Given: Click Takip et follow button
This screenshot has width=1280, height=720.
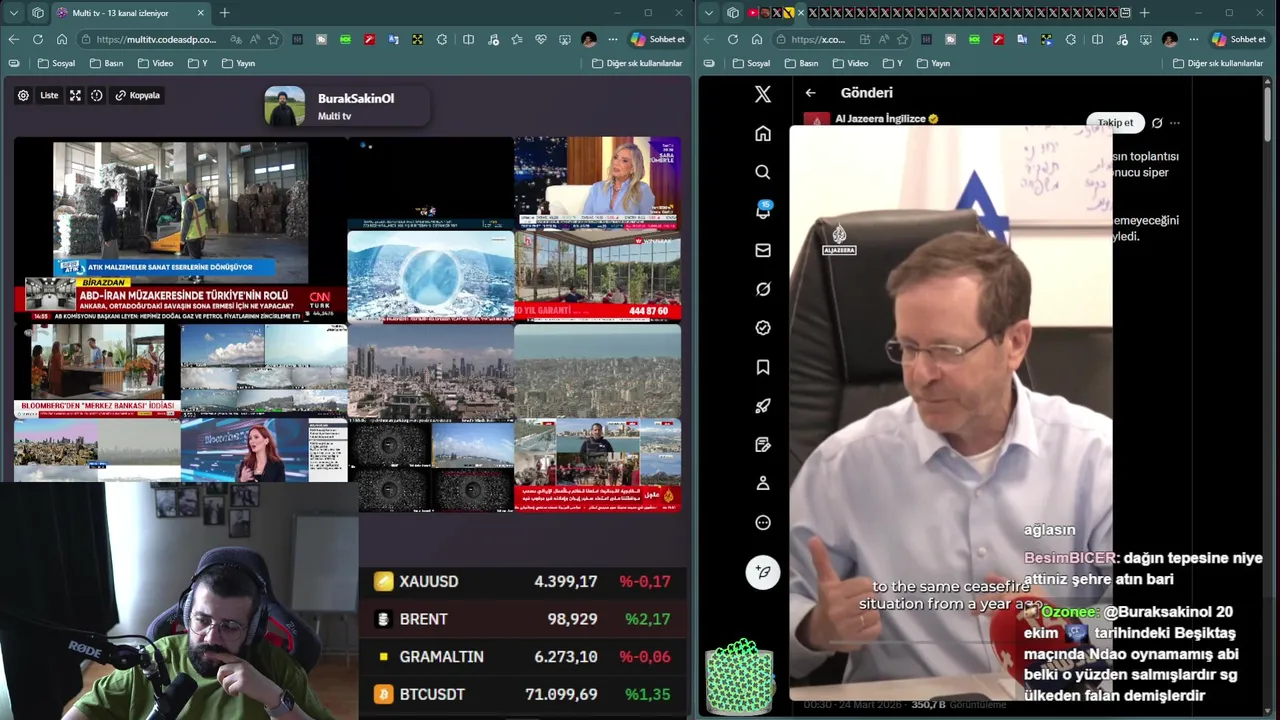Looking at the screenshot, I should point(1115,123).
